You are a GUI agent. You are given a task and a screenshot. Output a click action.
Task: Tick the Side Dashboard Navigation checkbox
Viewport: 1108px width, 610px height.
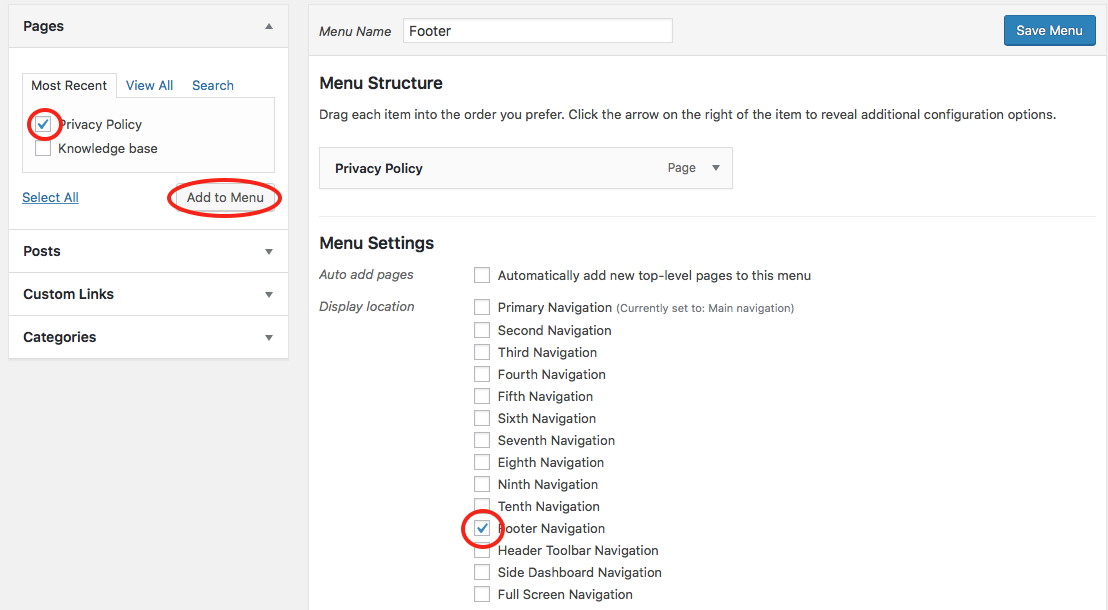(482, 573)
